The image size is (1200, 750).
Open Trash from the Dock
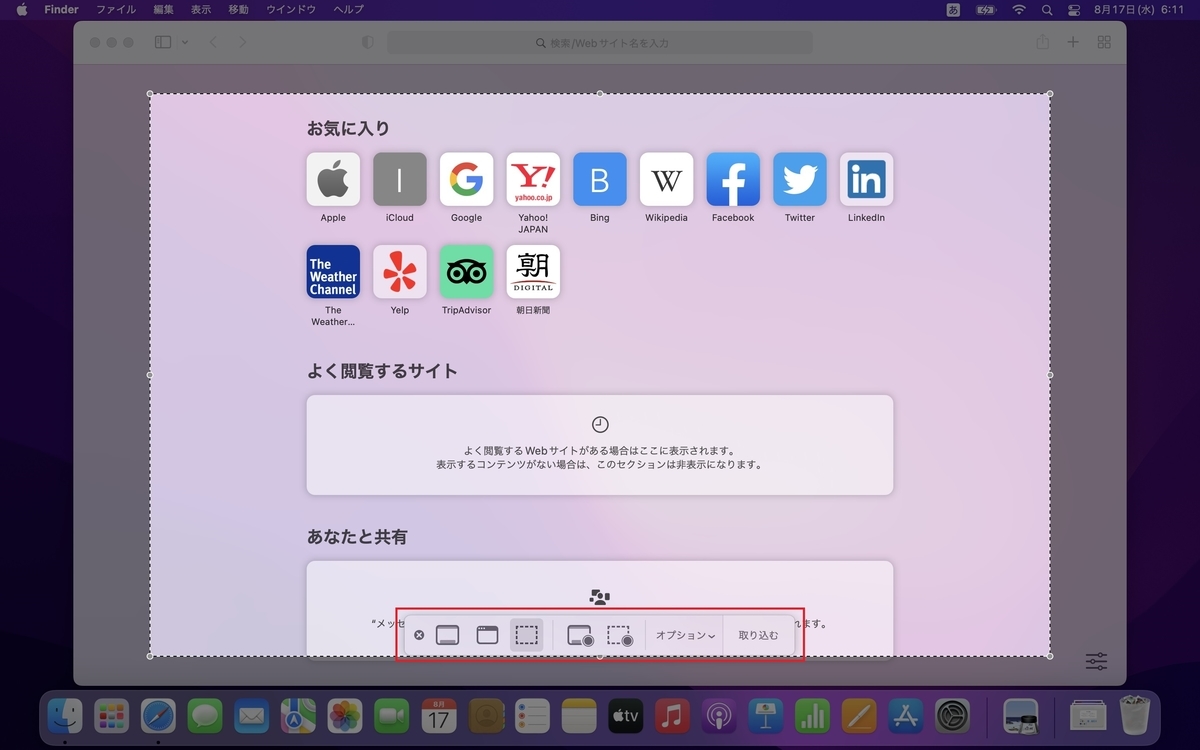click(x=1135, y=716)
